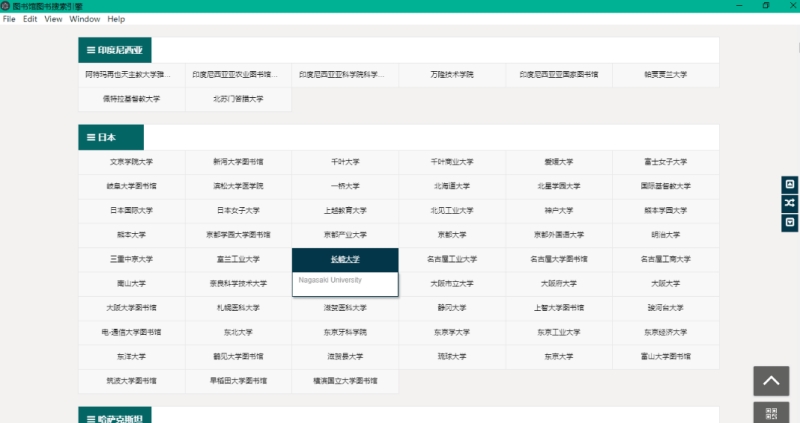Image resolution: width=800 pixels, height=423 pixels.
Task: Open 名古屋大学图书馆 link
Action: pyautogui.click(x=559, y=259)
